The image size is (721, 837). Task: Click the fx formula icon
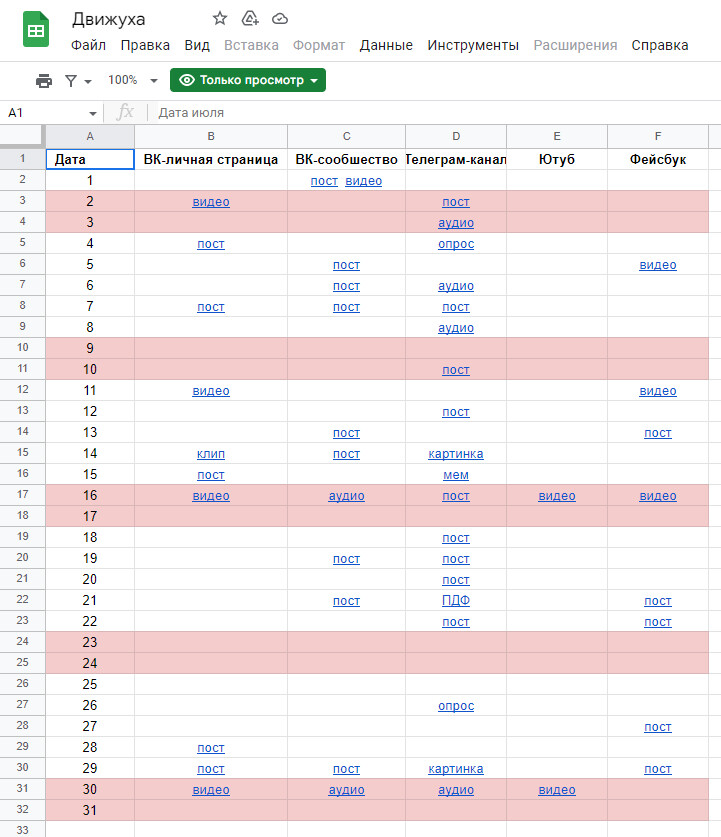coord(125,112)
